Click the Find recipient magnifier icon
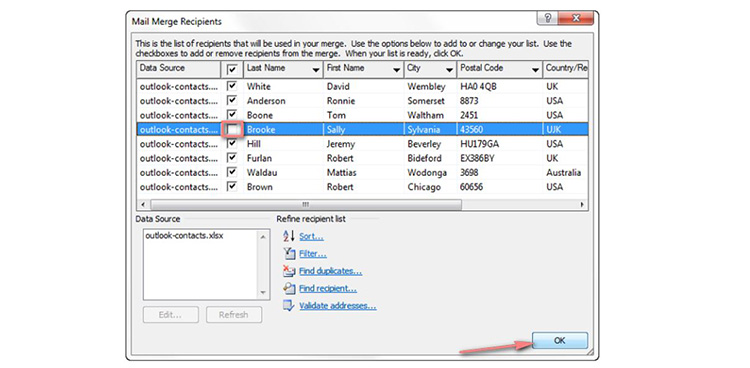Screen dimensions: 750x368 click(289, 288)
